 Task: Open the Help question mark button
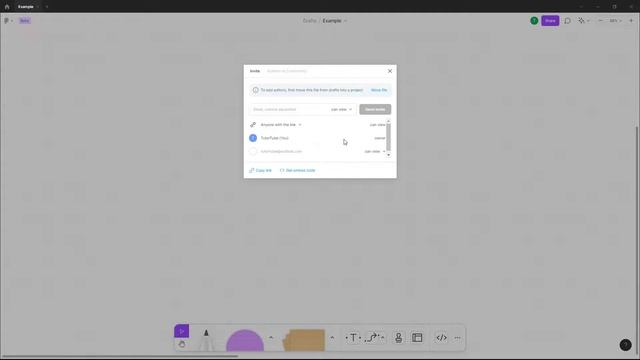[x=625, y=345]
